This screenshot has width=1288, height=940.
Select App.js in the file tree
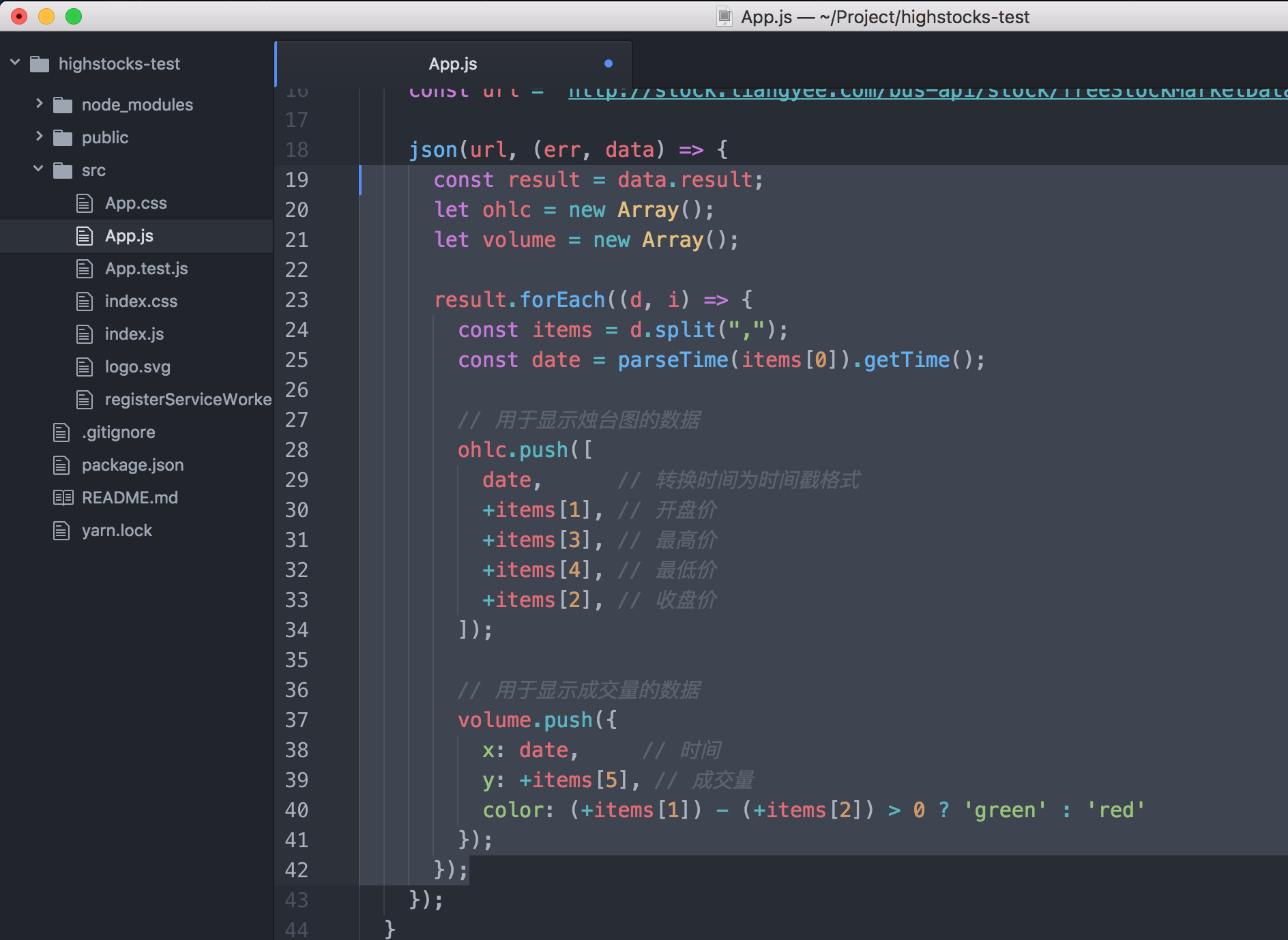pos(129,236)
